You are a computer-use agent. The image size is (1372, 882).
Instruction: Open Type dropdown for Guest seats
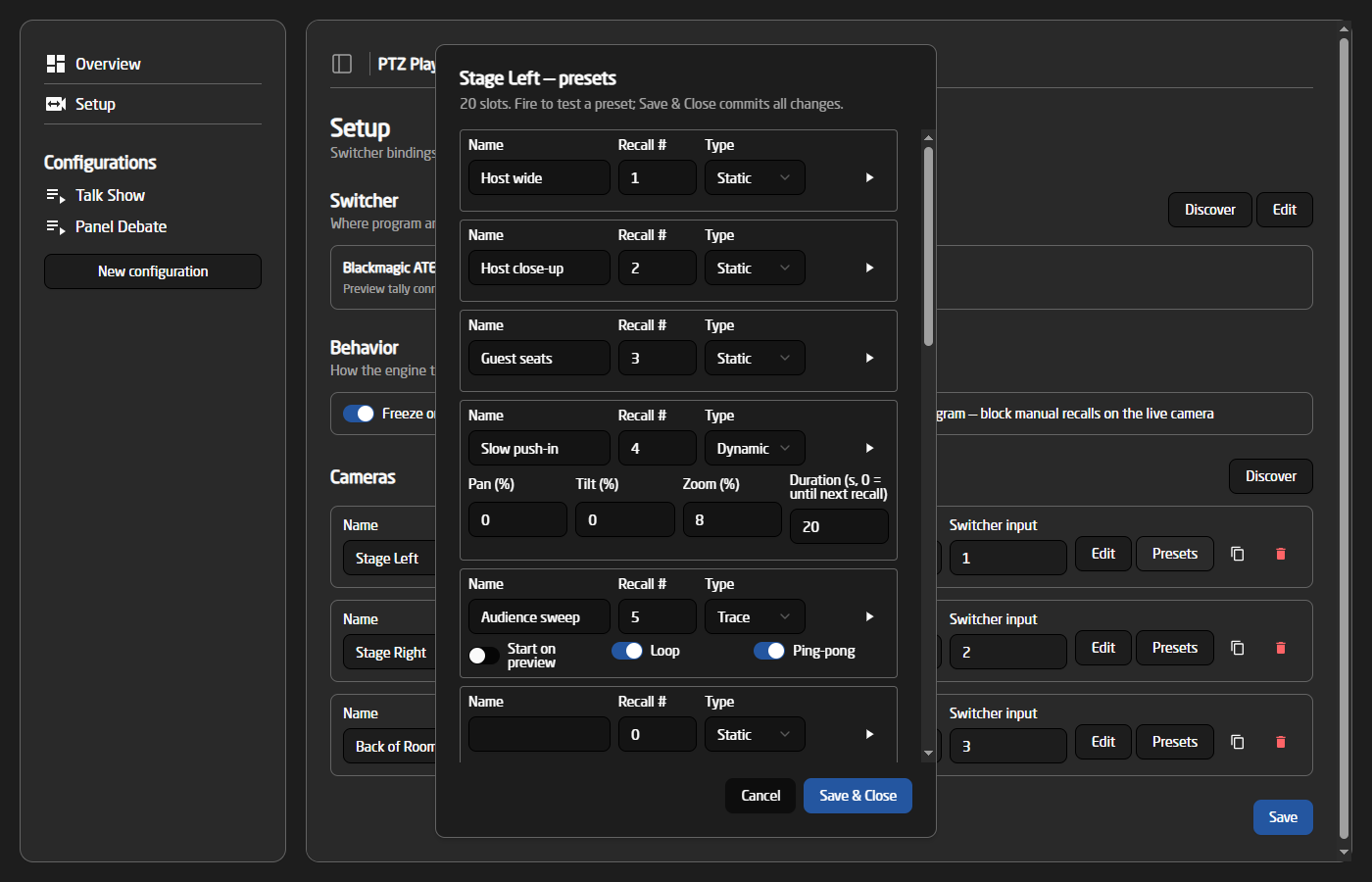(755, 358)
